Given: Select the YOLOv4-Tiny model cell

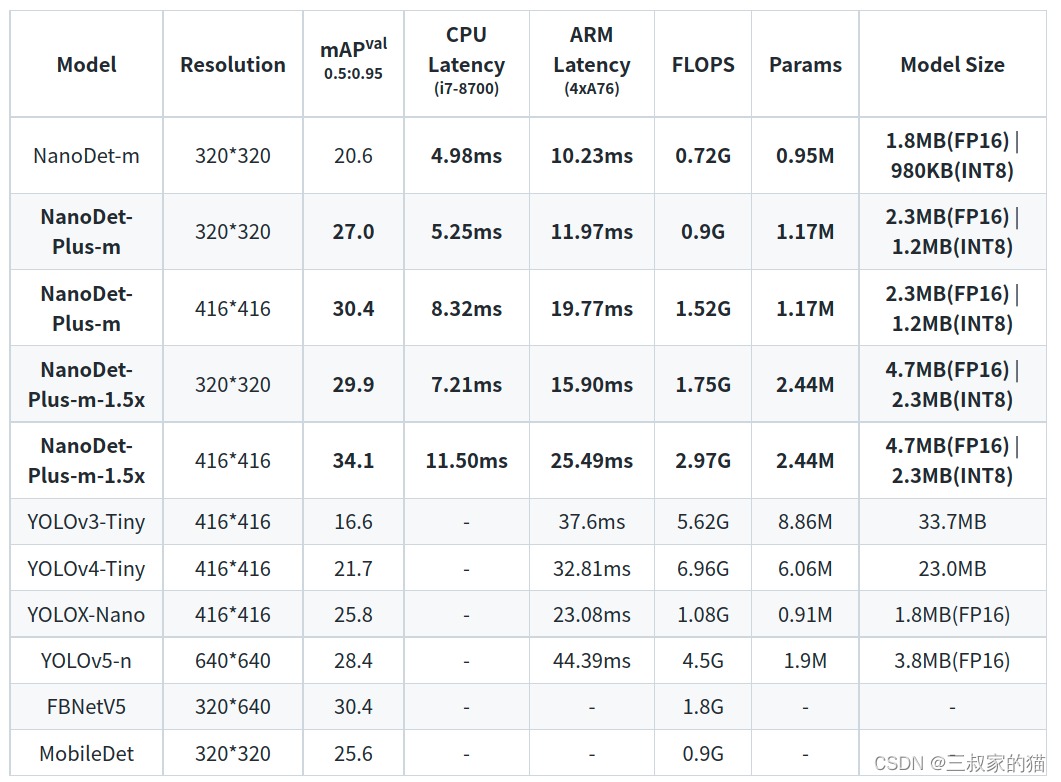Looking at the screenshot, I should 87,569.
